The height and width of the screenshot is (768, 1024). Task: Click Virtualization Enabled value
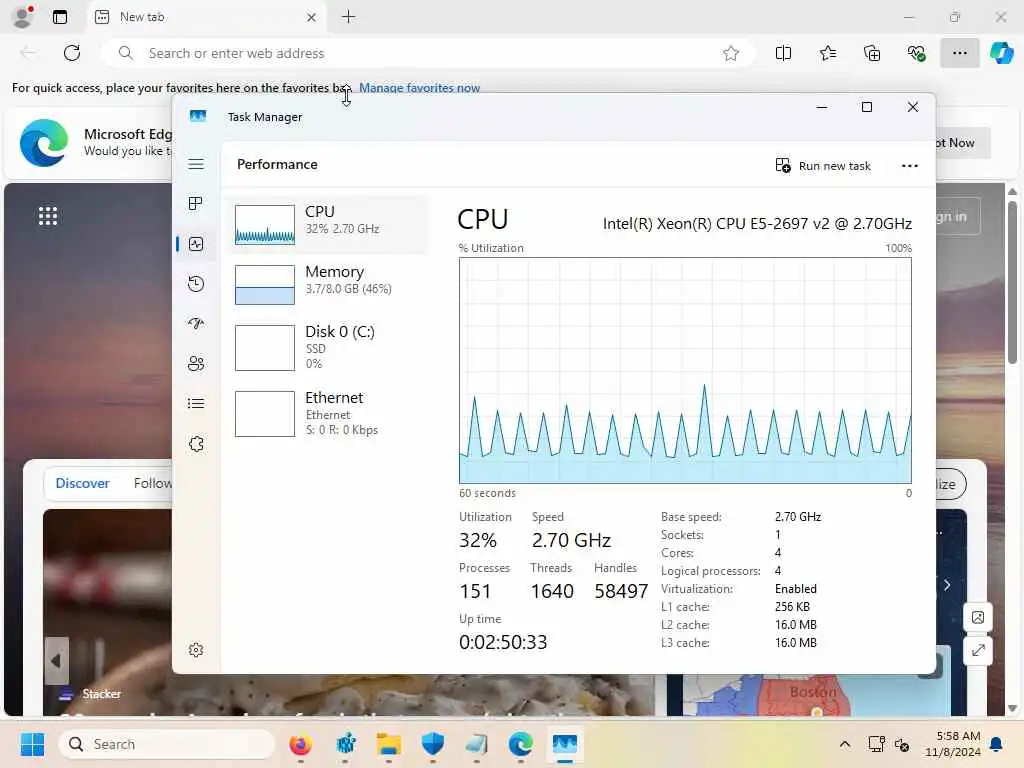[795, 588]
